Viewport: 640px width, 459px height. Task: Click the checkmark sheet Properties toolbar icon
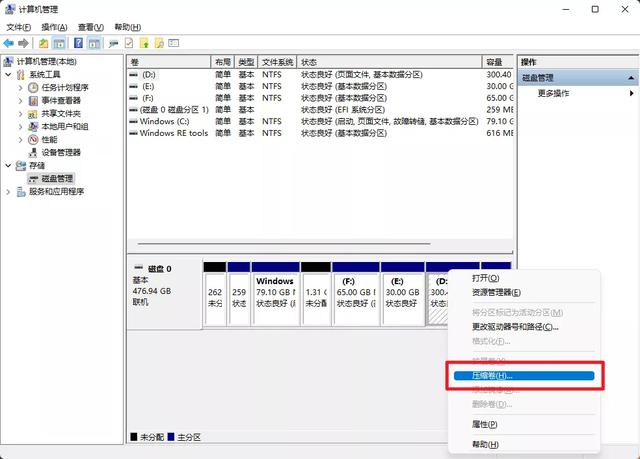[129, 43]
